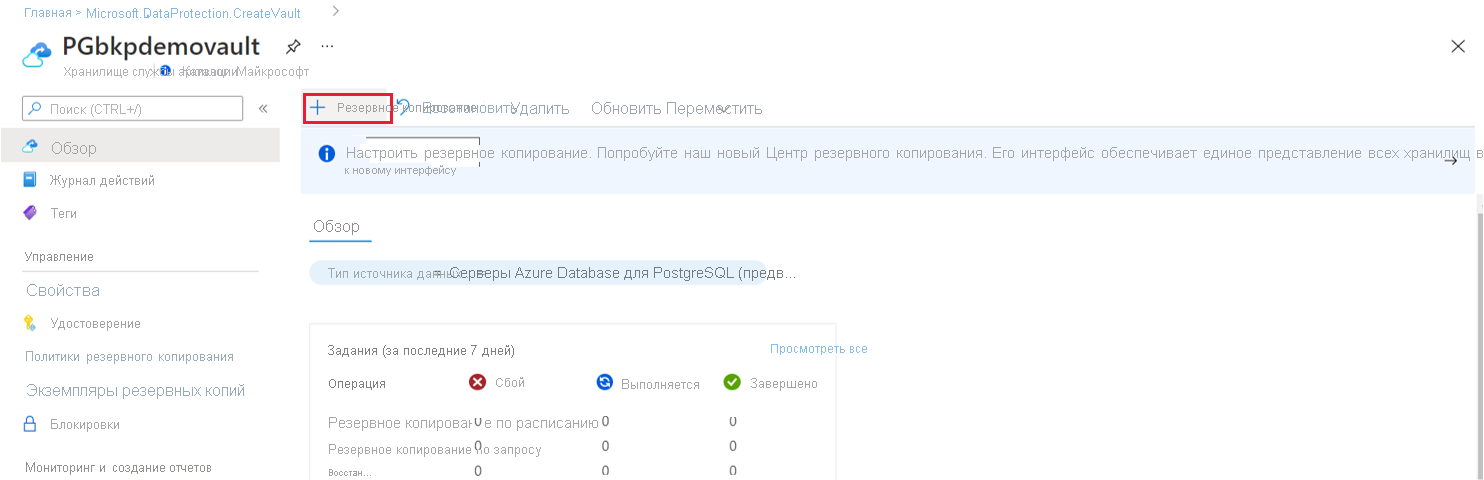1484x480 pixels.
Task: Open Политики резервного копирования
Action: coord(129,356)
